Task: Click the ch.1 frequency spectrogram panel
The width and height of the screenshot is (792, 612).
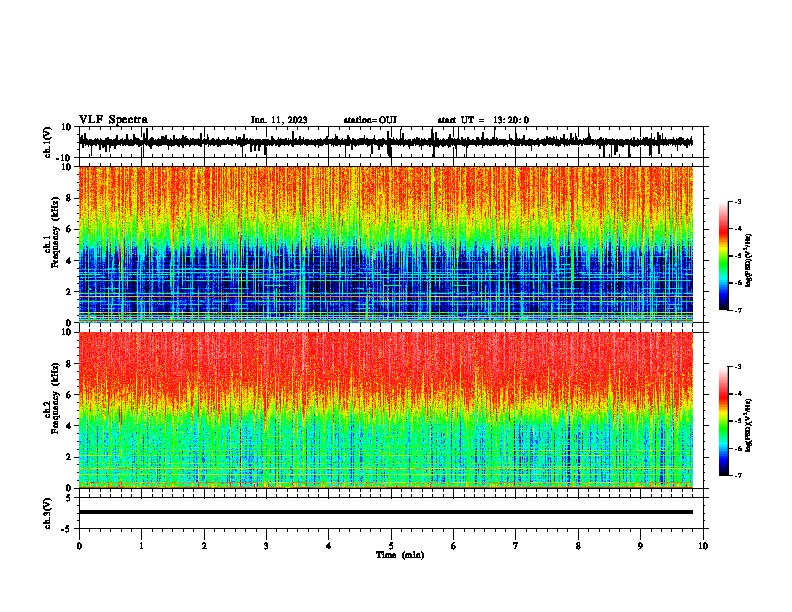Action: [x=386, y=244]
